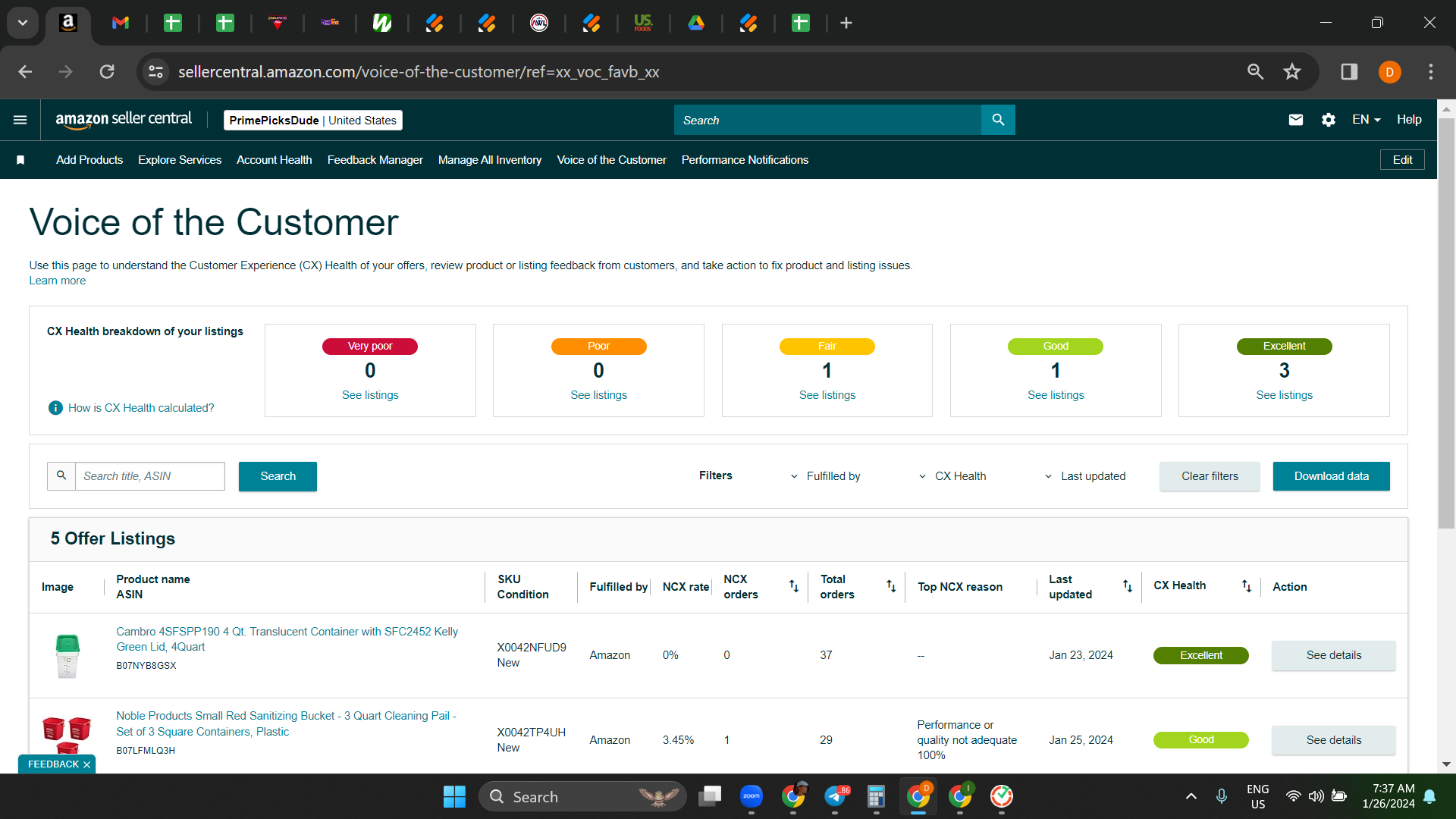
Task: Open the Cambro 4 Qt container product link
Action: (x=287, y=639)
